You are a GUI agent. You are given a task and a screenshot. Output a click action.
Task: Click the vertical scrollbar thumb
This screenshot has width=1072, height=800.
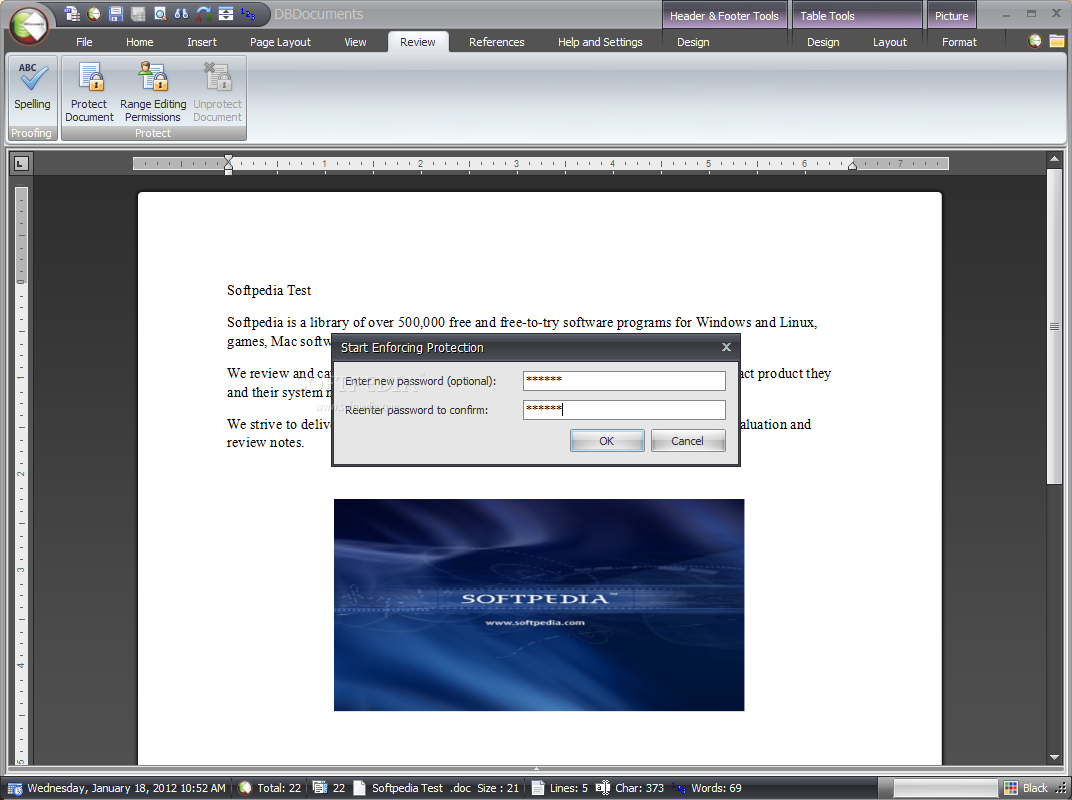1054,327
